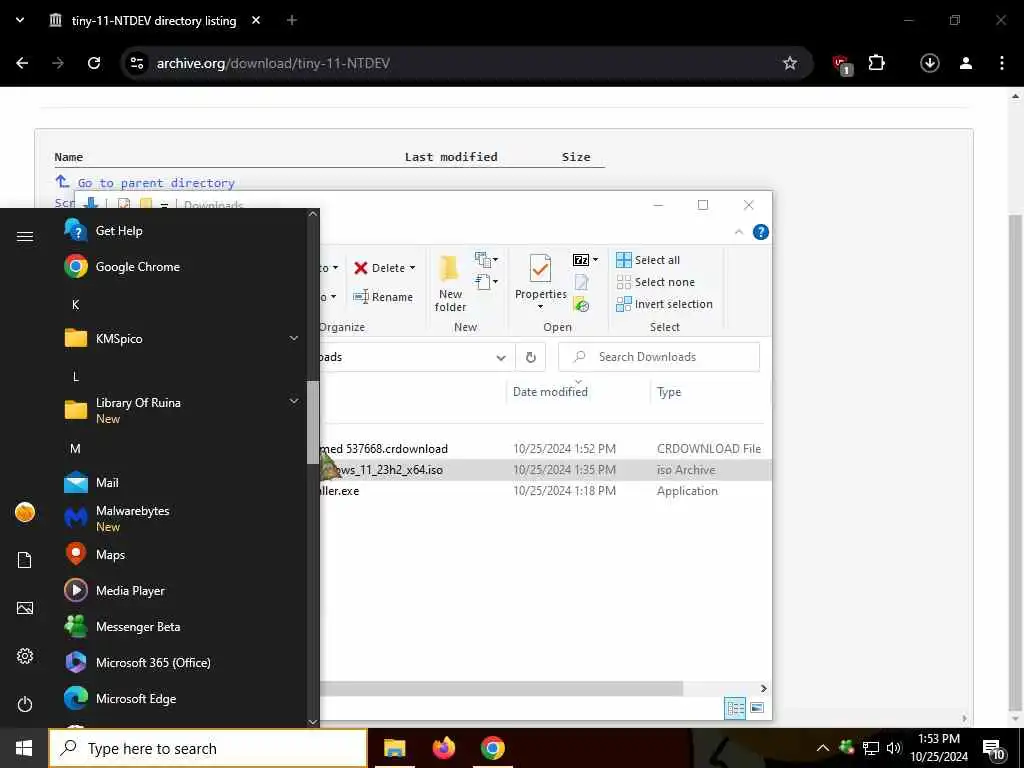Viewport: 1024px width, 768px height.
Task: Open Power button in Start menu
Action: 25,704
